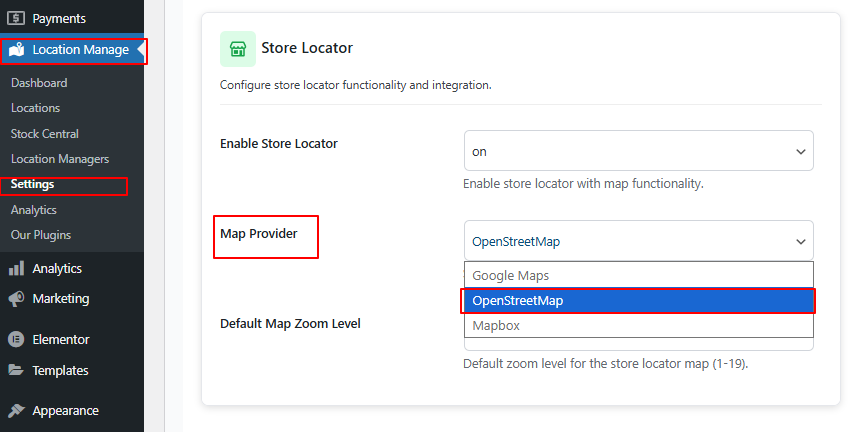848x432 pixels.
Task: Click the green Store Locator storefront icon
Action: 238,48
